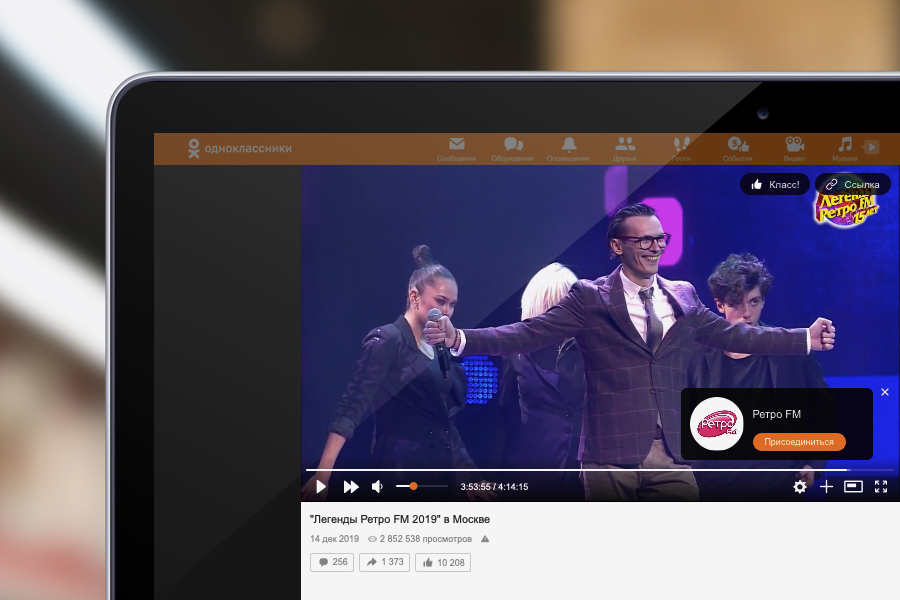Image resolution: width=900 pixels, height=600 pixels.
Task: Copy video link with Ссылка button
Action: 852,184
